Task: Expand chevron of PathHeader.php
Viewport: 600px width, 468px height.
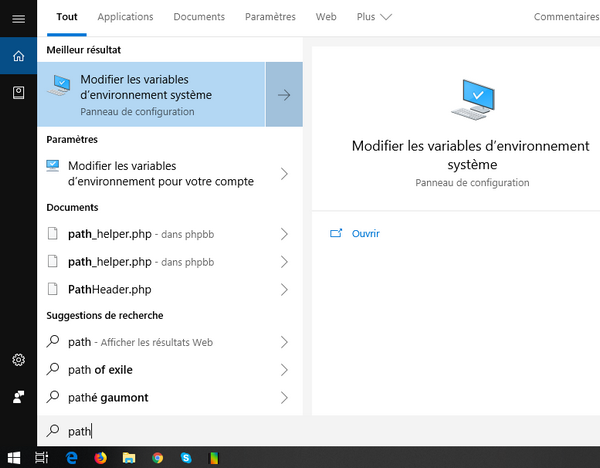Action: (x=284, y=290)
